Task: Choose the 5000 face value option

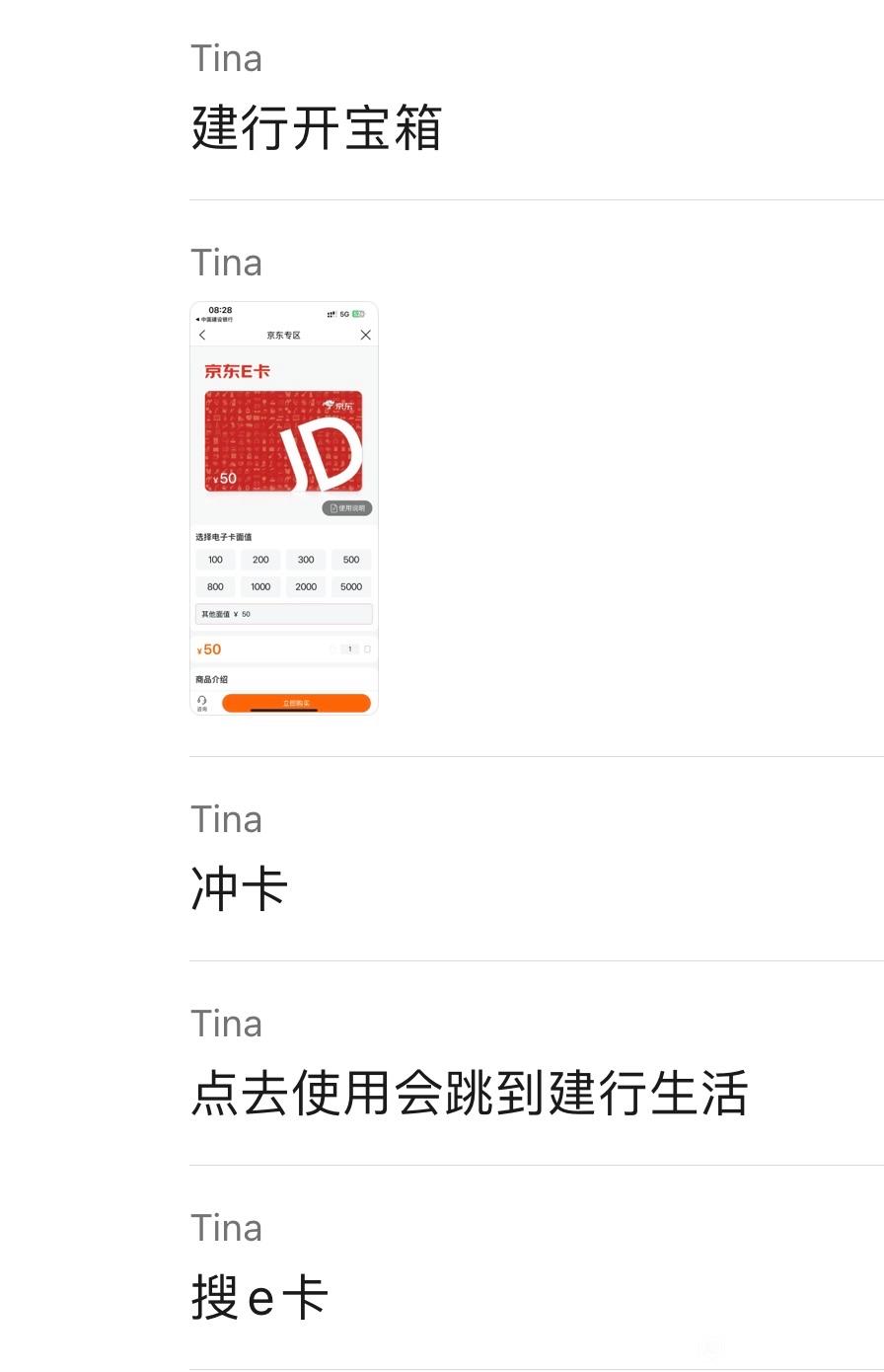Action: (x=351, y=586)
